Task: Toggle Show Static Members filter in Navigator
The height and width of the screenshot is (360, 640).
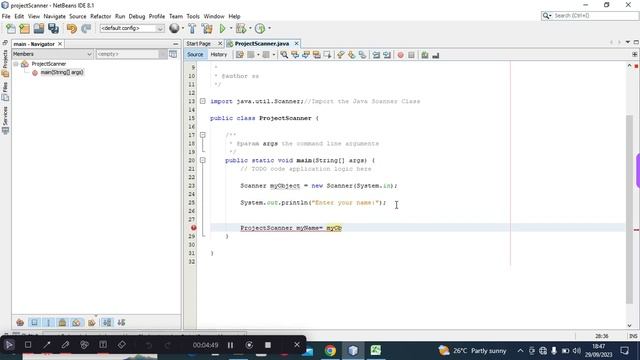Action: [49, 322]
